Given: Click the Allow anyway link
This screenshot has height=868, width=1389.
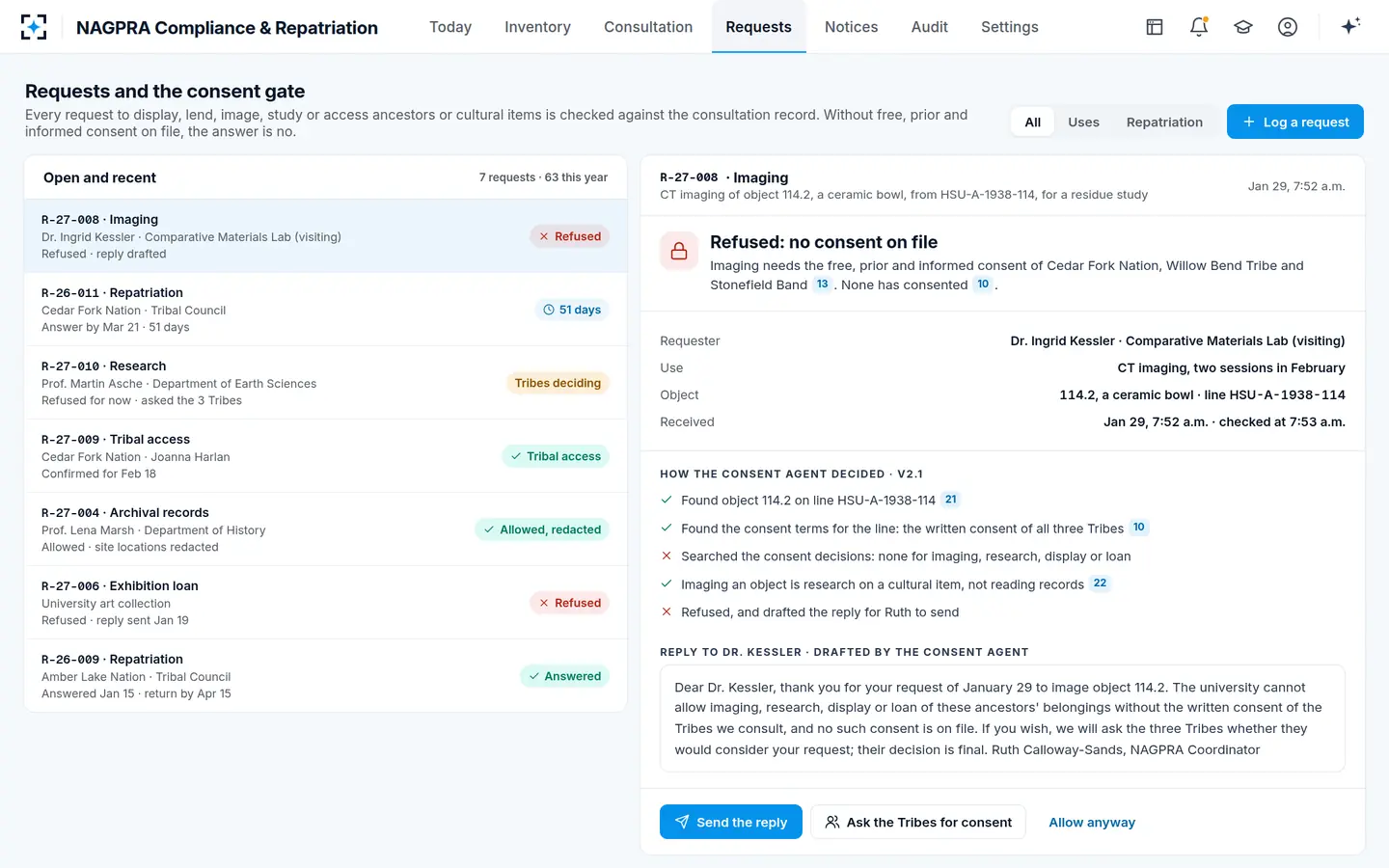Looking at the screenshot, I should [1092, 823].
